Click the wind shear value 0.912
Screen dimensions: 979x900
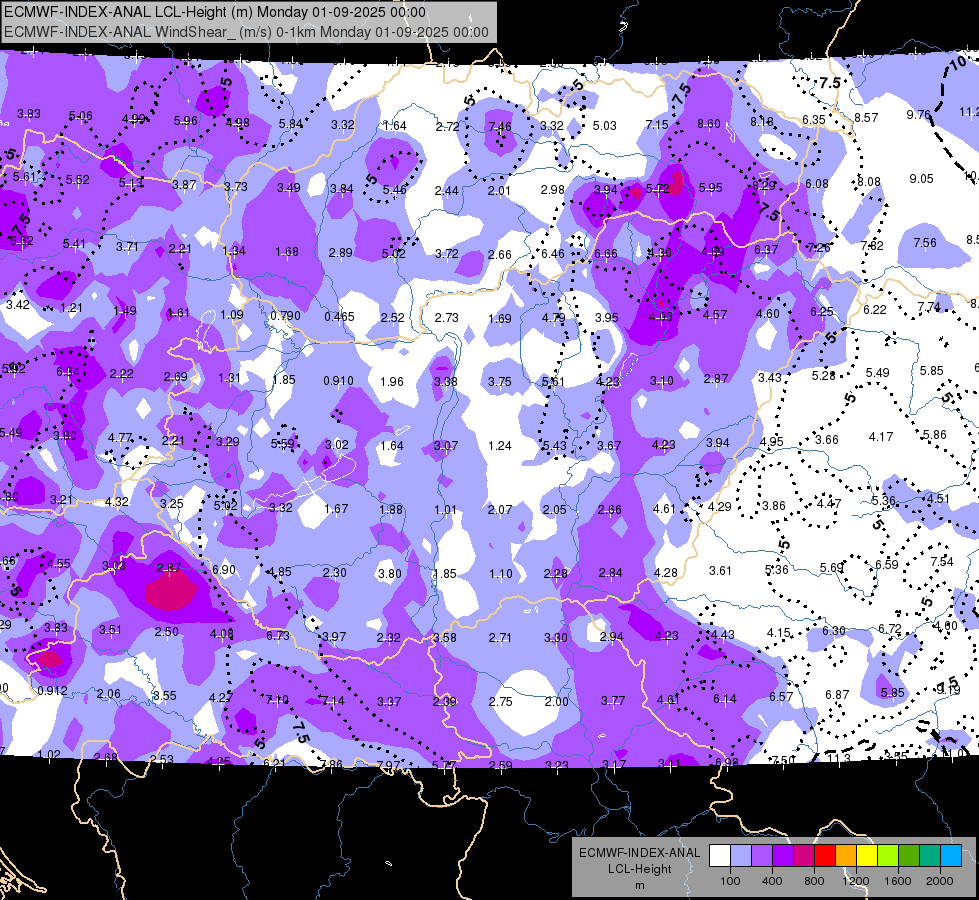52,690
